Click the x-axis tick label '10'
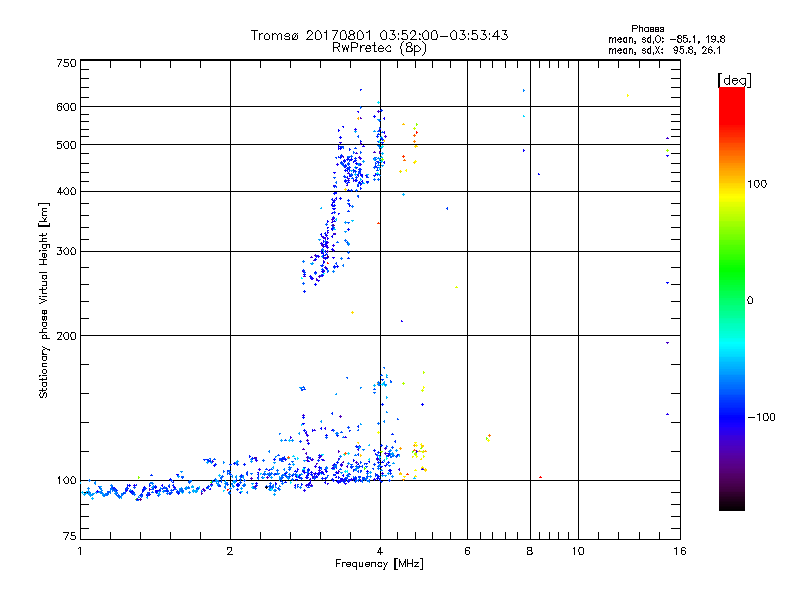The image size is (800, 600). click(578, 551)
